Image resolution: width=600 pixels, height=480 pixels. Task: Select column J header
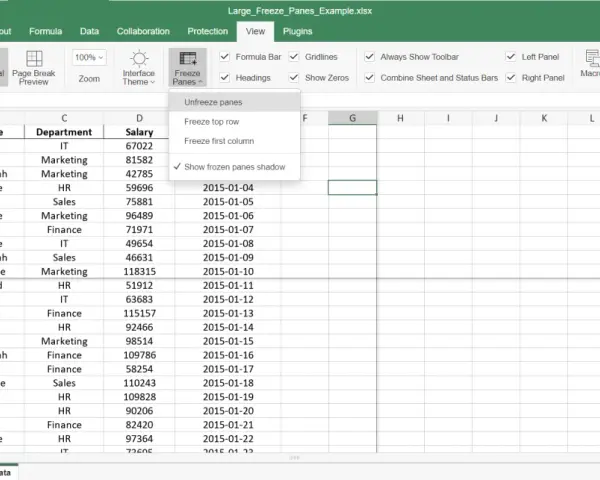click(x=496, y=118)
